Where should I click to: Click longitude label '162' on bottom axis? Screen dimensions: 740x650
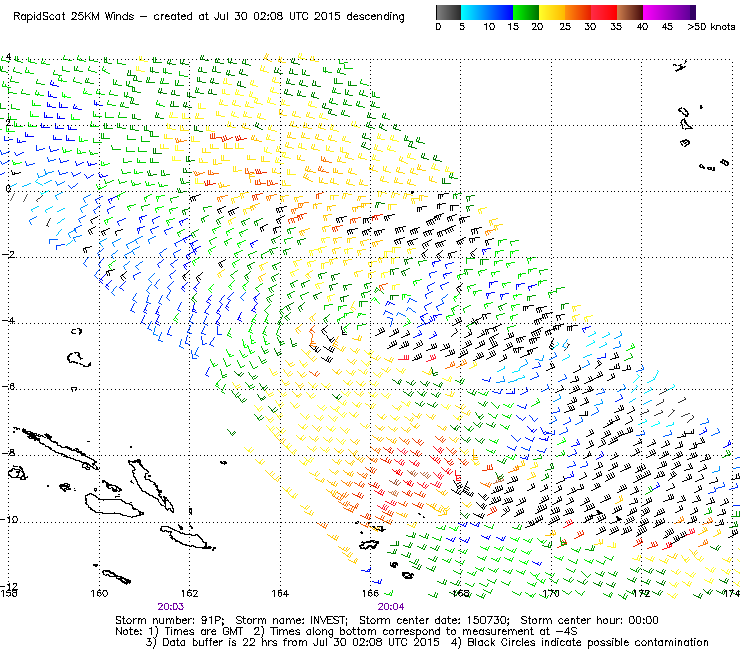189,593
